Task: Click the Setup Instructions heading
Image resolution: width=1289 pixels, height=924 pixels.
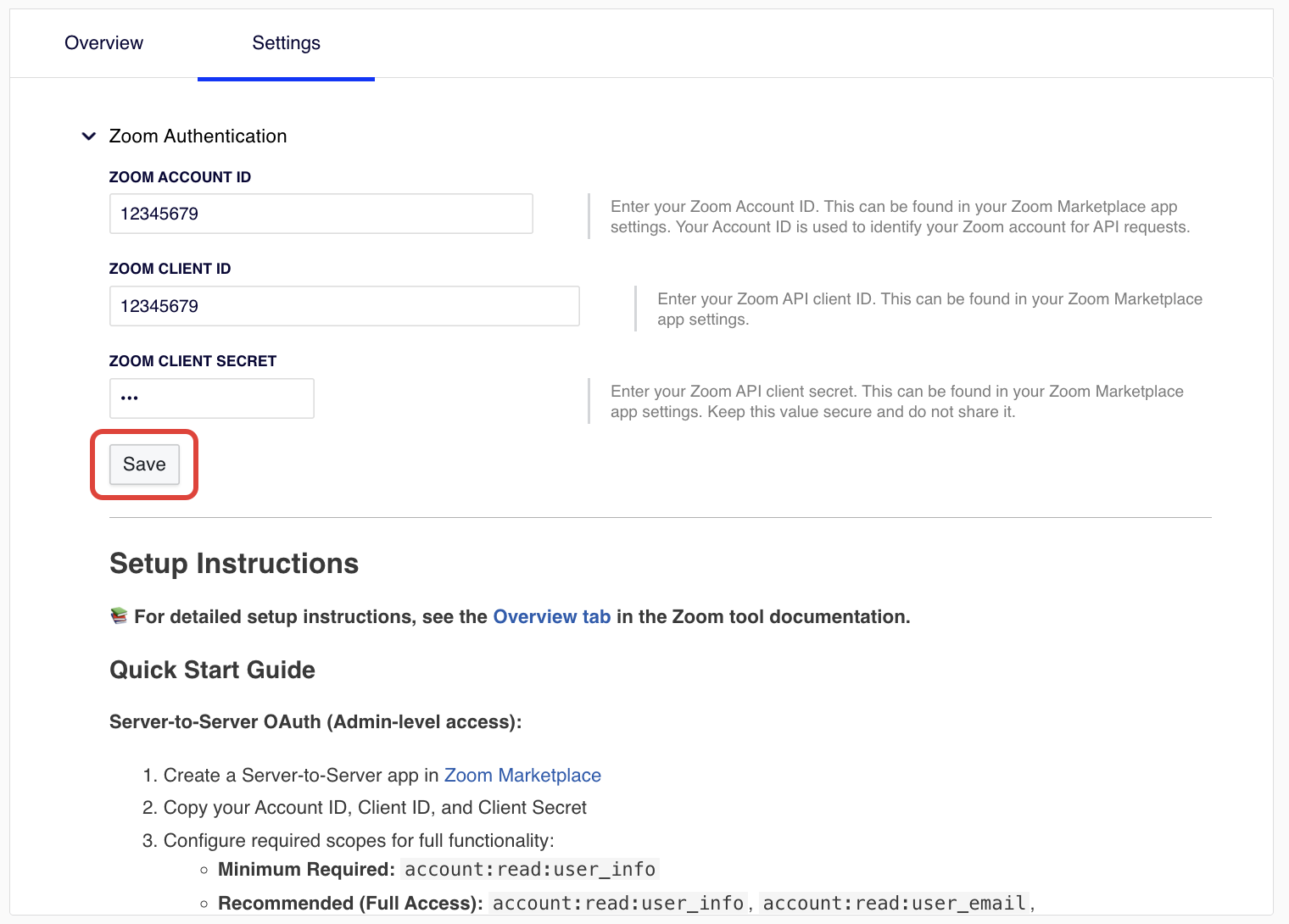Action: click(x=233, y=563)
